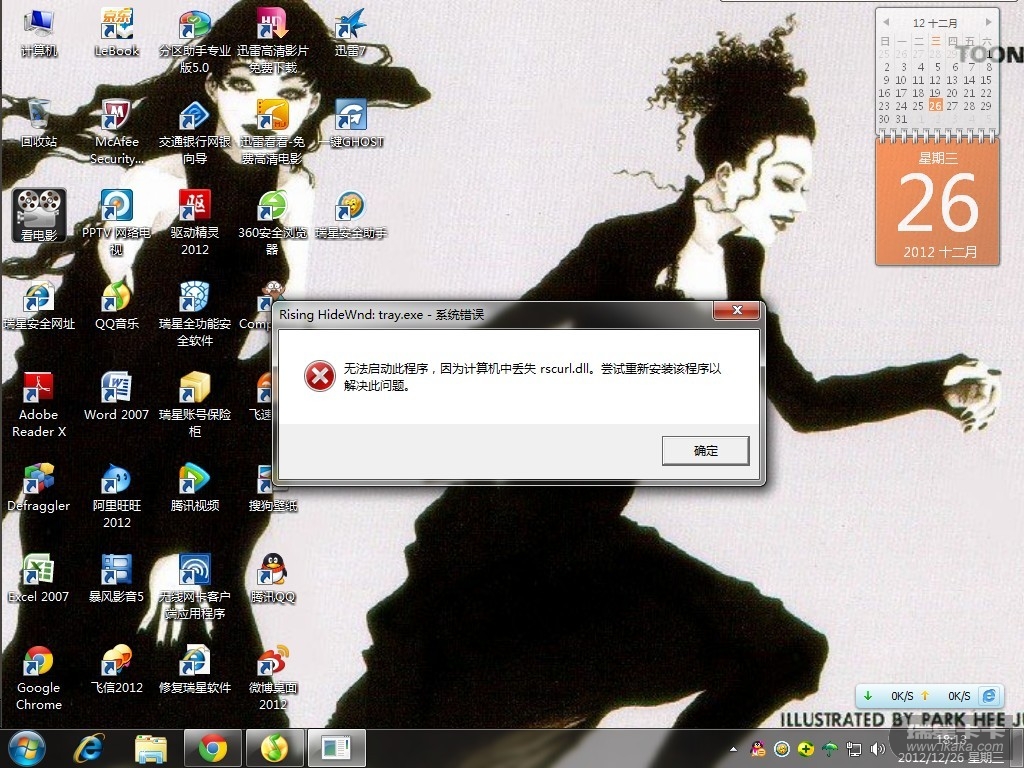Viewport: 1024px width, 768px height.
Task: Select 飞信2012 desktop icon
Action: click(117, 670)
